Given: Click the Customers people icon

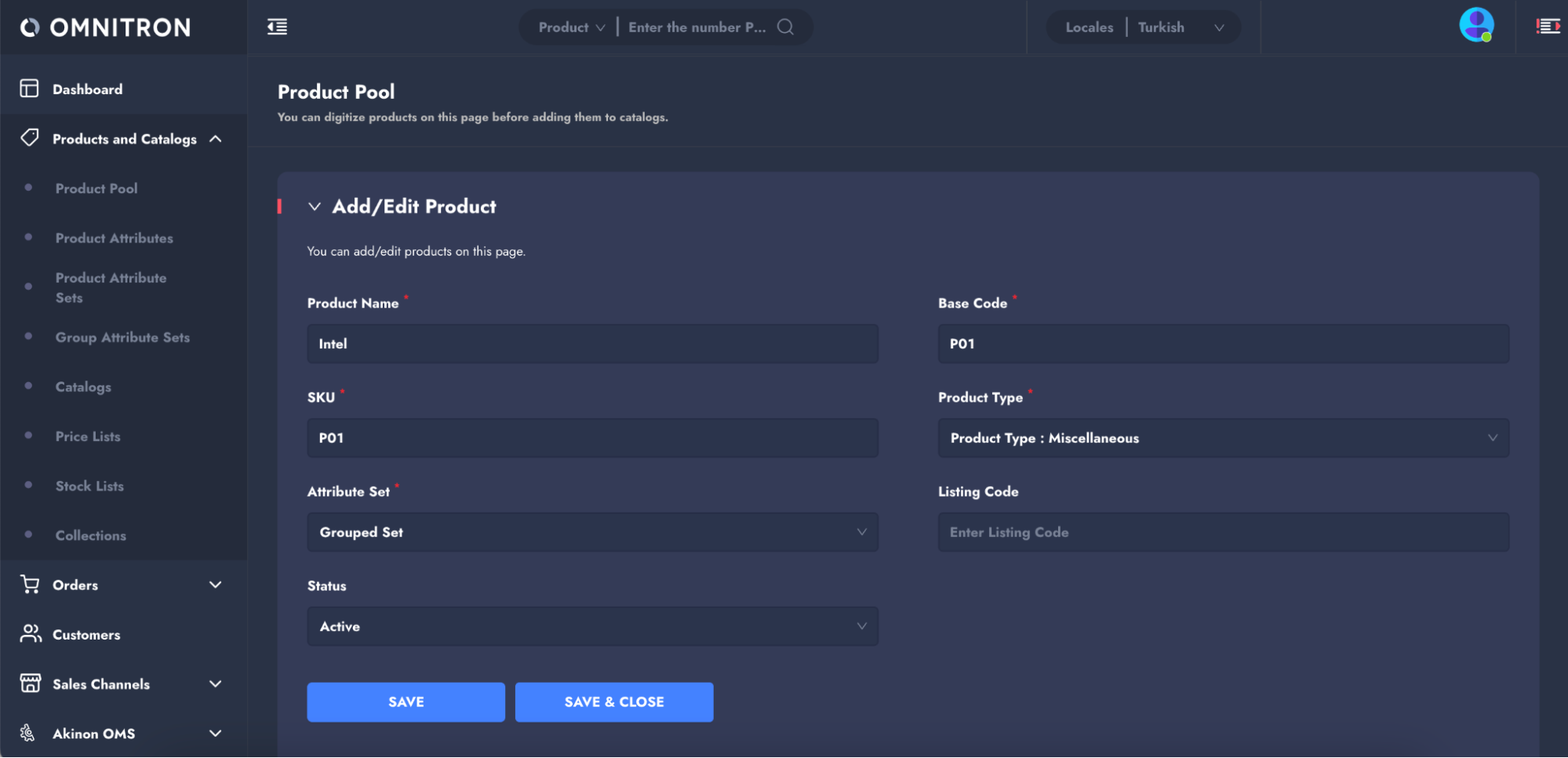Looking at the screenshot, I should click(x=30, y=634).
